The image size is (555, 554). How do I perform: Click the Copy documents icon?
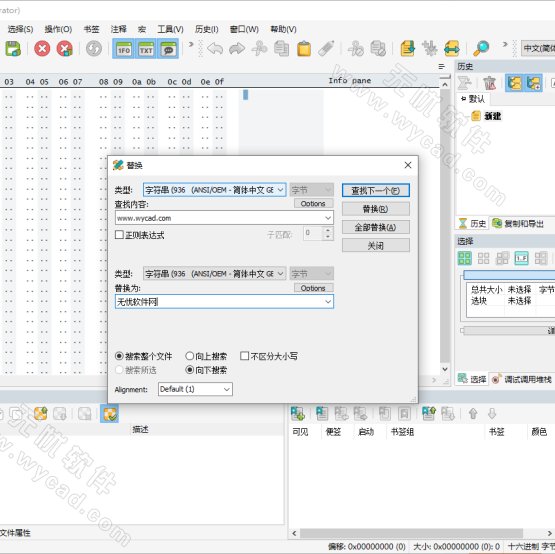point(281,48)
